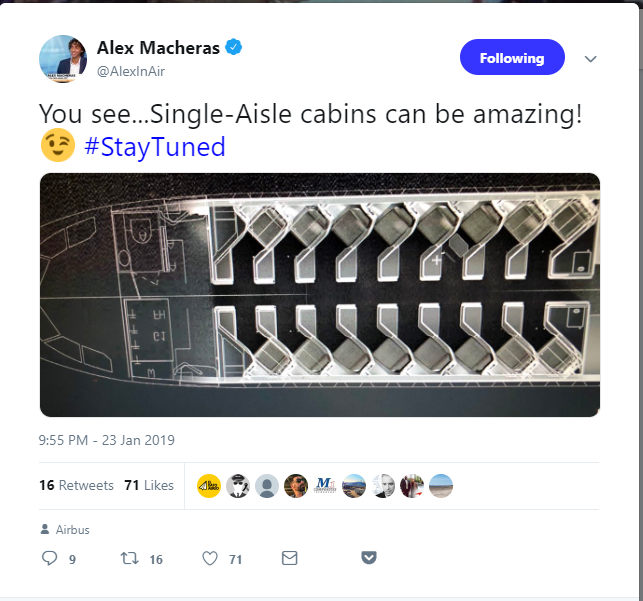The image size is (643, 601).
Task: Share tweet via envelope message icon
Action: click(290, 558)
